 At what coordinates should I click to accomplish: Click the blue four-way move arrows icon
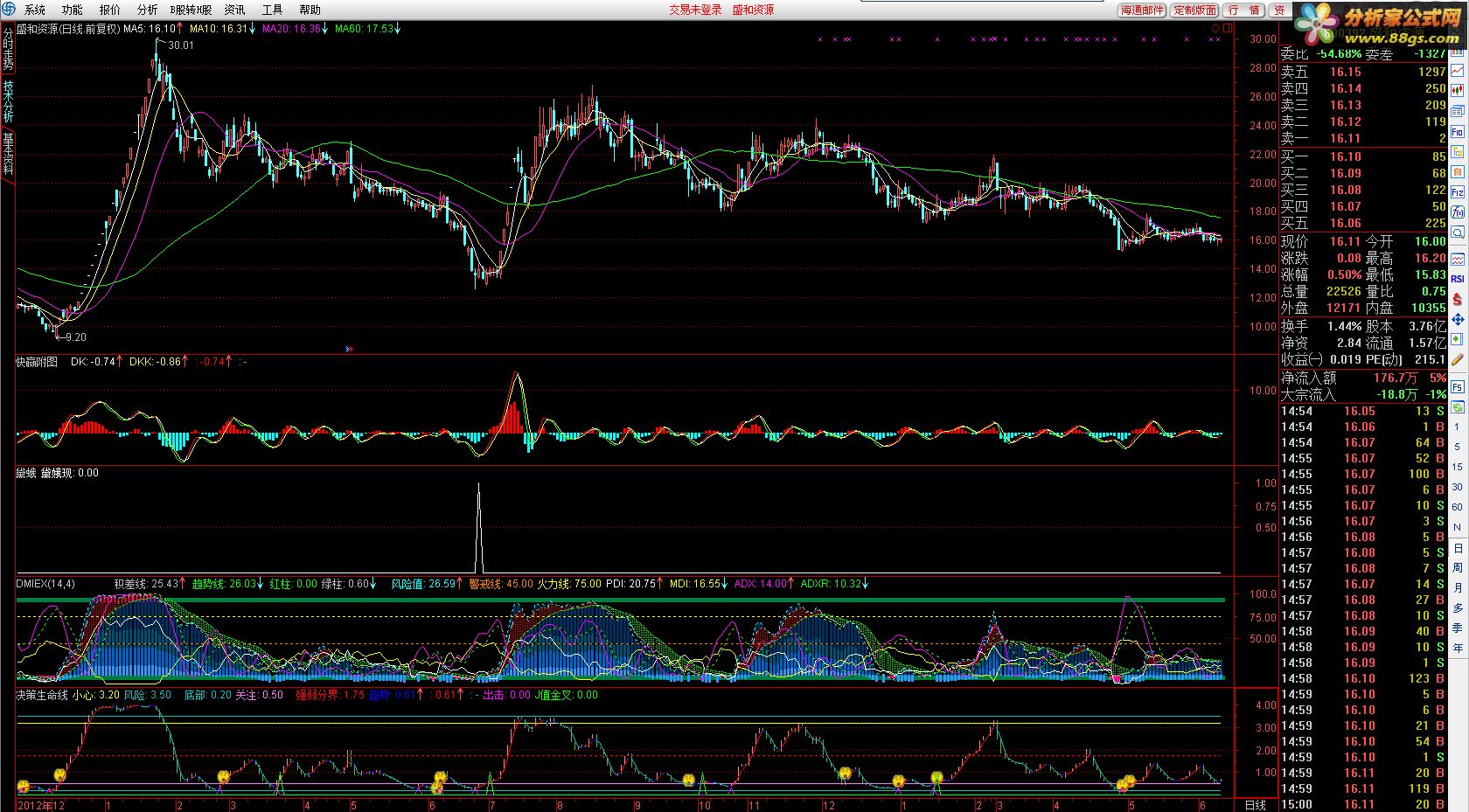coord(1458,319)
